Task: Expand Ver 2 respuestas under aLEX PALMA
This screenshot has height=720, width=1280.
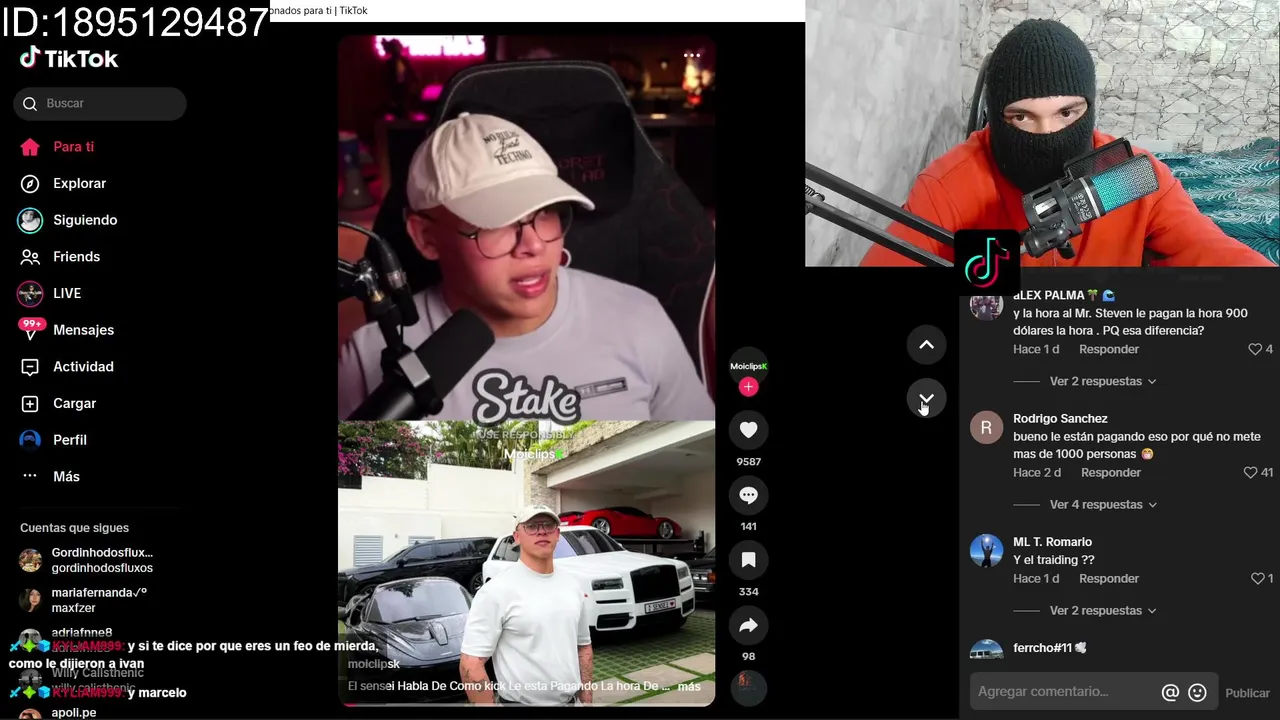Action: [x=1102, y=381]
